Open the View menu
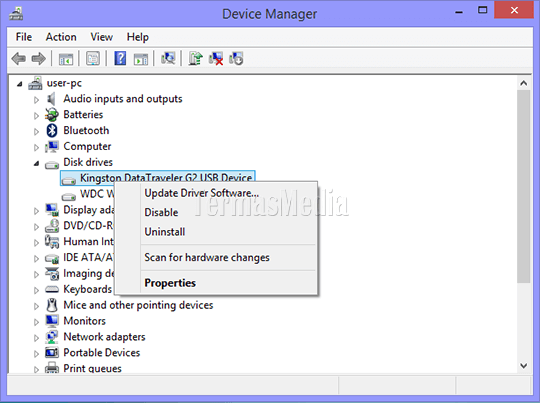The height and width of the screenshot is (403, 540). [102, 37]
